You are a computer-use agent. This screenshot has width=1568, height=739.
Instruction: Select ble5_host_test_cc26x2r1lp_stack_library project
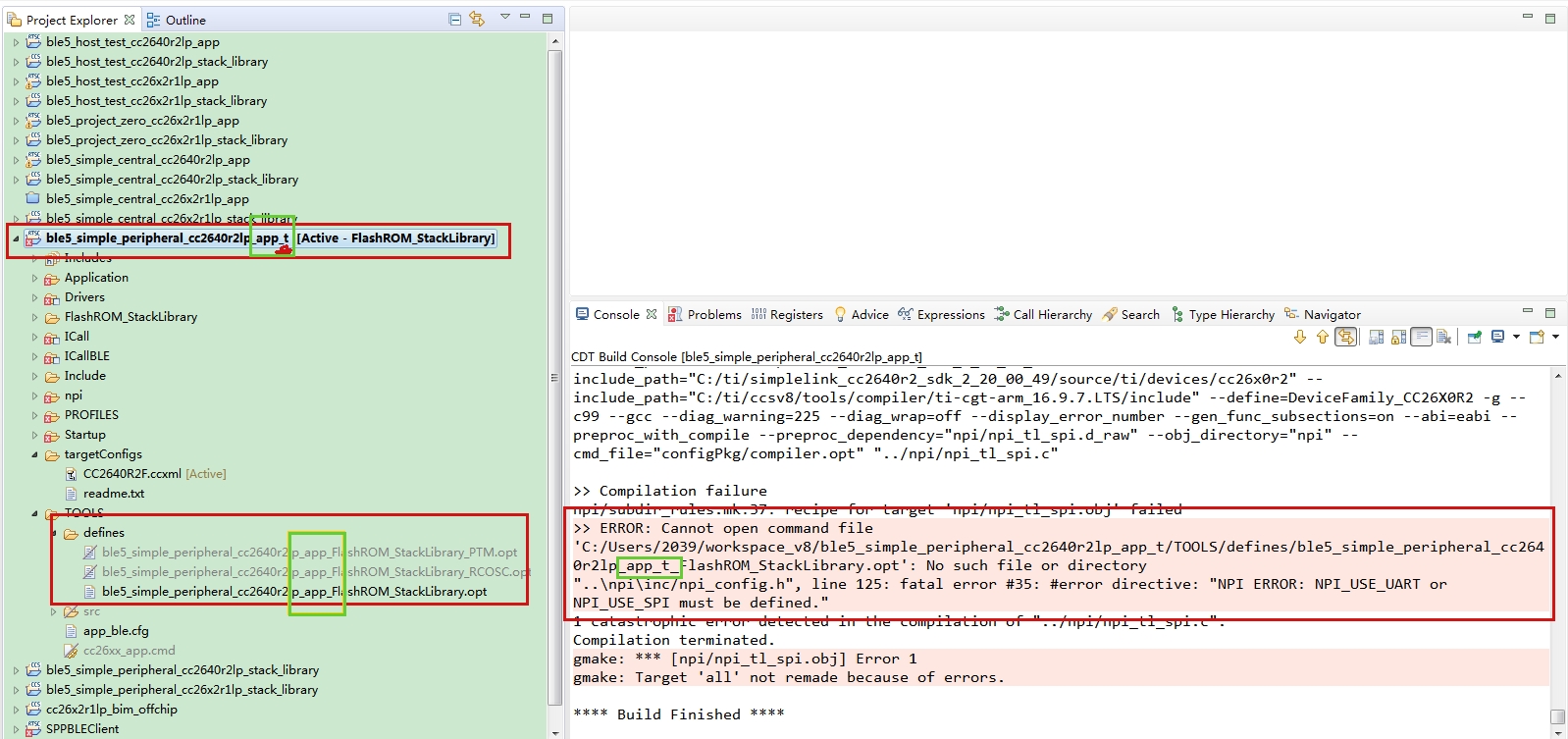pos(146,101)
